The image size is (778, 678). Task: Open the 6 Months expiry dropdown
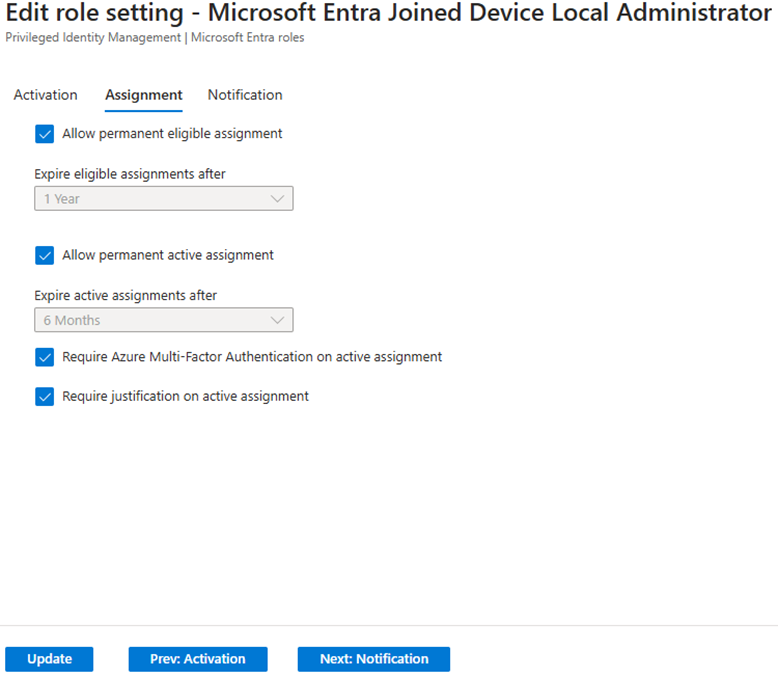(x=163, y=321)
